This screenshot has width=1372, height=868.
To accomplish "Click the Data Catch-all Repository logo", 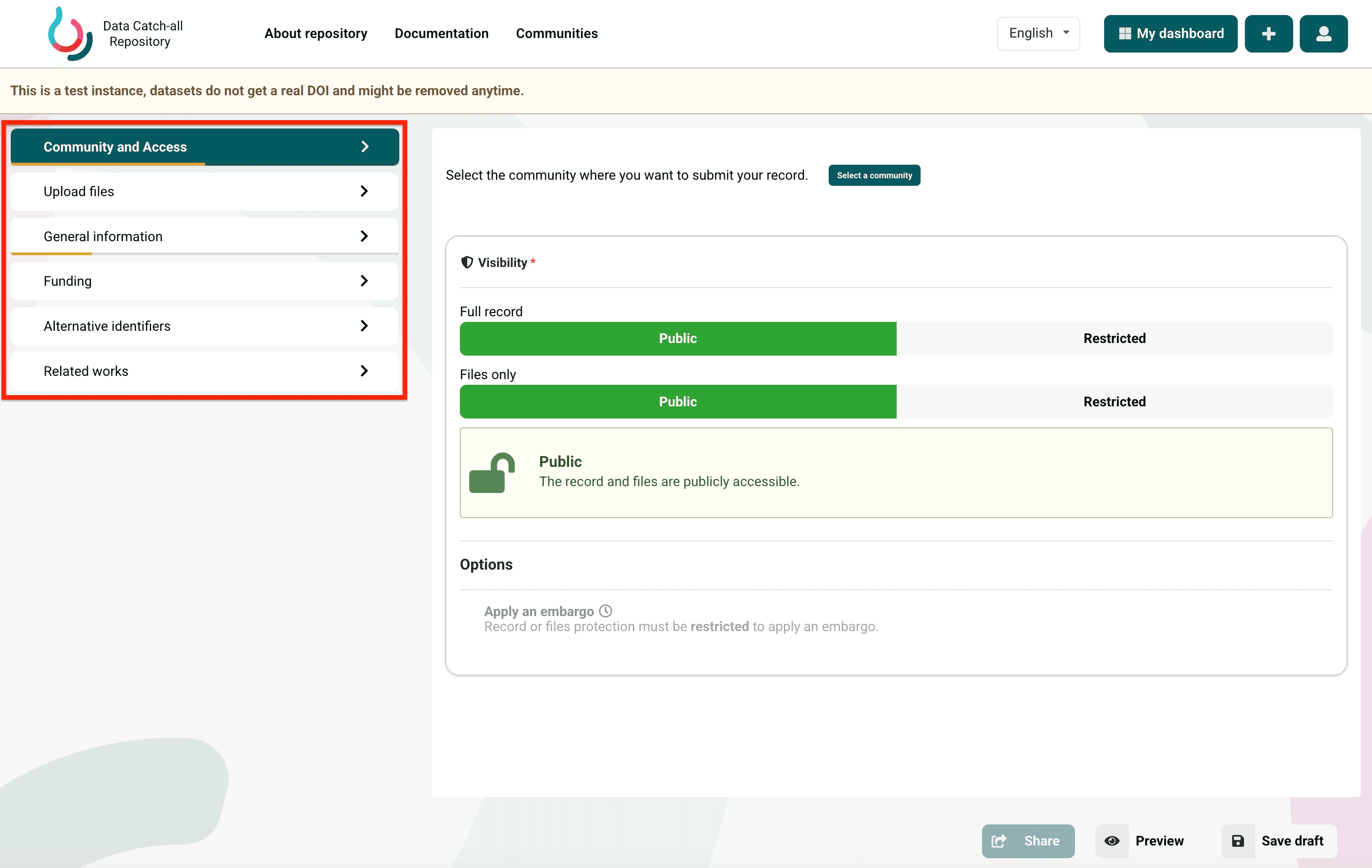I will coord(70,34).
